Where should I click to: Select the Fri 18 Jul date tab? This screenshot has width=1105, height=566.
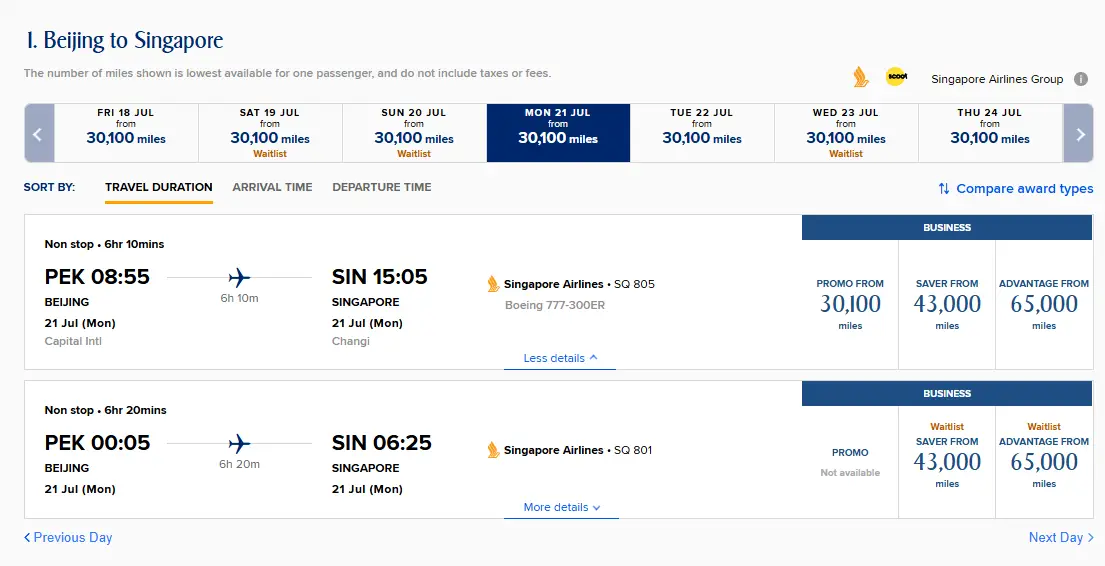coord(126,133)
